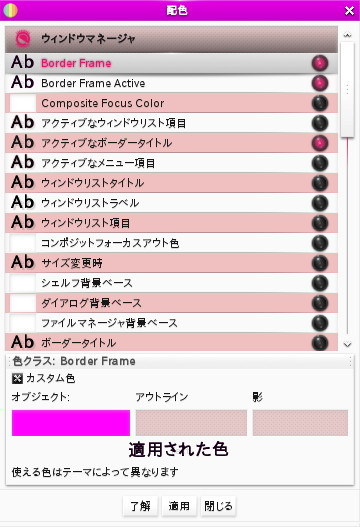This screenshot has height=527, width=360.
Task: Toggle the radio indicator on アクティブなボーダータイトル row
Action: click(320, 143)
